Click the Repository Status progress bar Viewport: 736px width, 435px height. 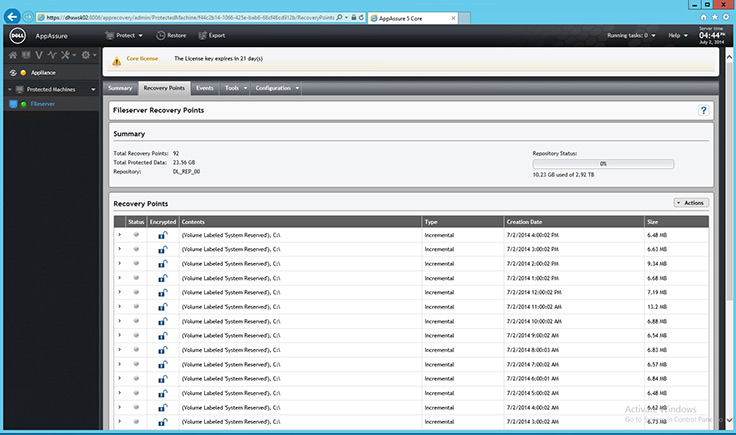pyautogui.click(x=603, y=164)
